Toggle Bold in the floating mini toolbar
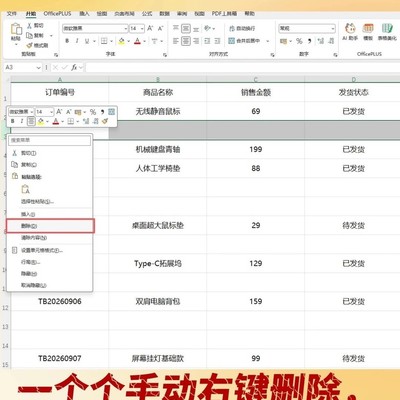 click(12, 121)
